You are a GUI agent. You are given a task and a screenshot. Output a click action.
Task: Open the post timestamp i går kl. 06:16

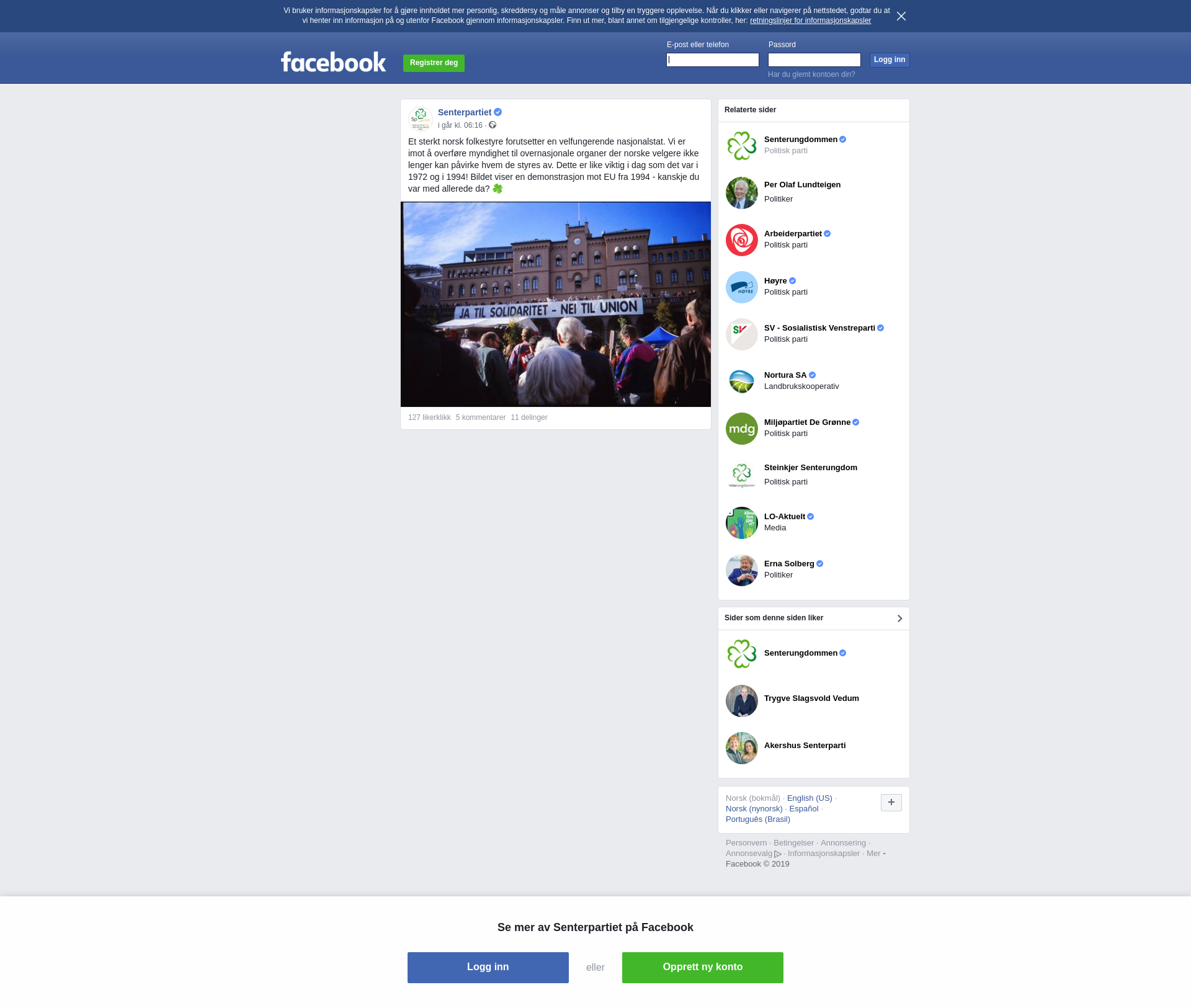(x=460, y=125)
